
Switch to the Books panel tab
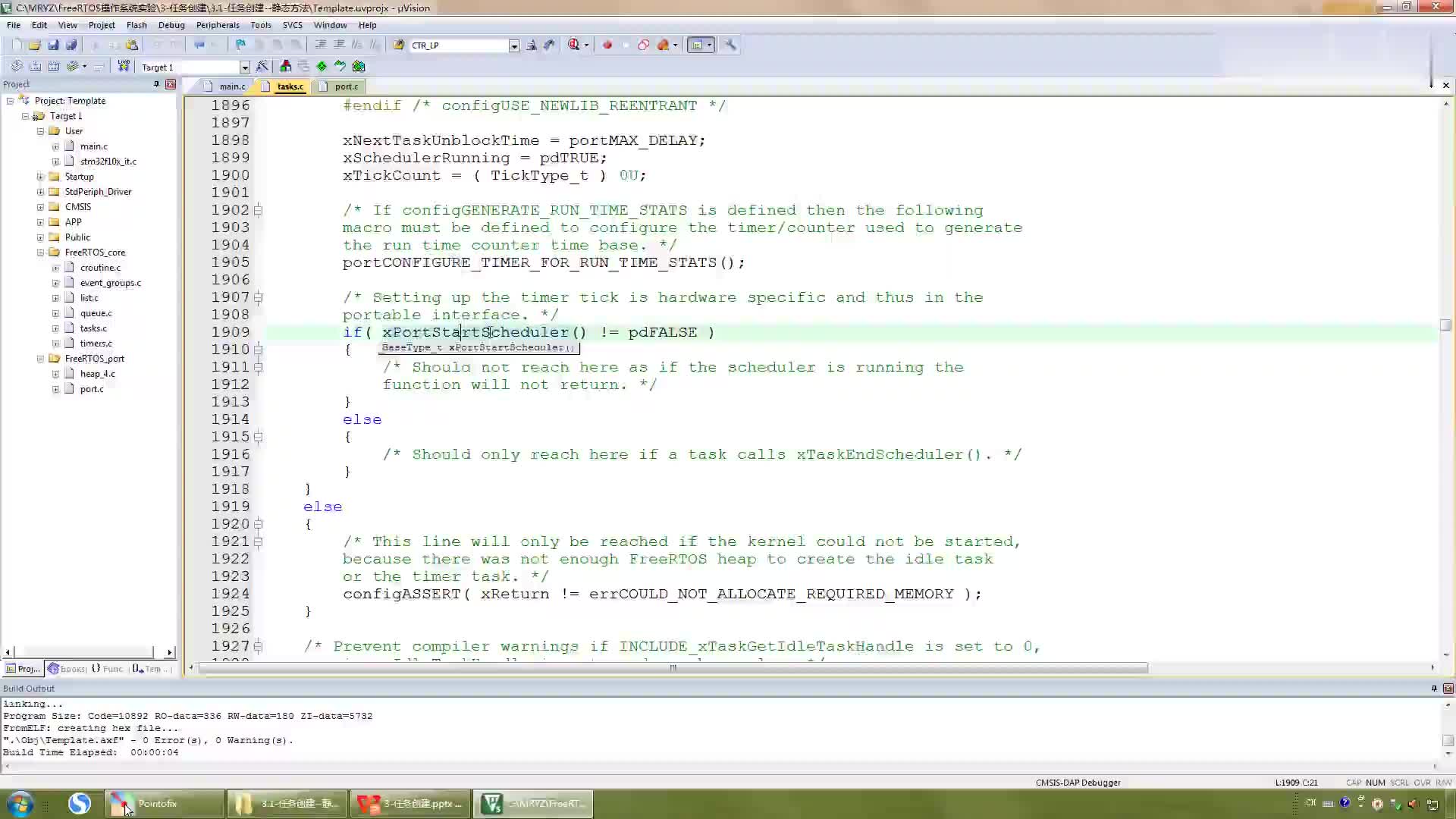pyautogui.click(x=67, y=669)
